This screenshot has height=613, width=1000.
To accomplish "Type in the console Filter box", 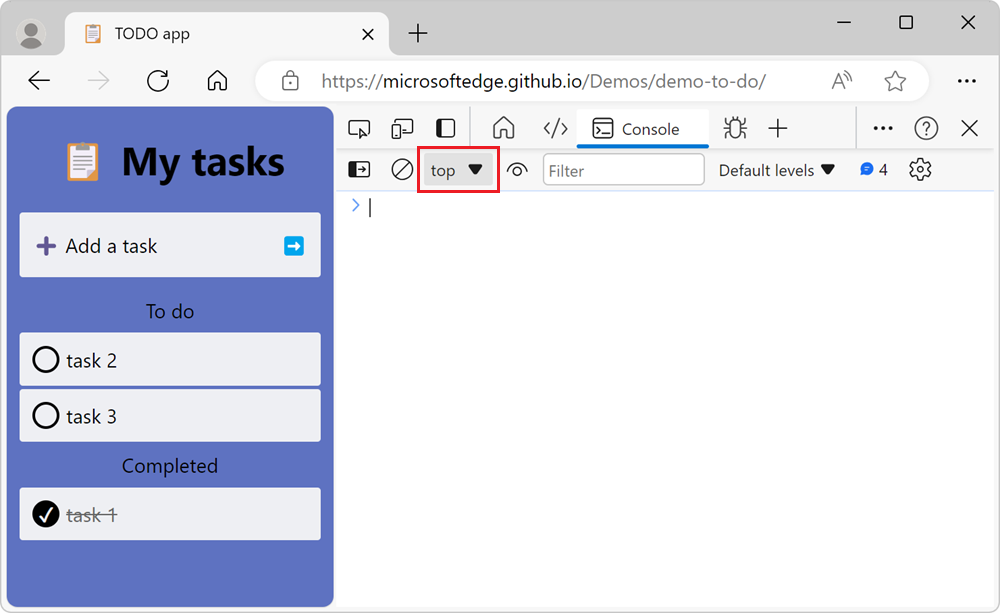I will [x=623, y=169].
